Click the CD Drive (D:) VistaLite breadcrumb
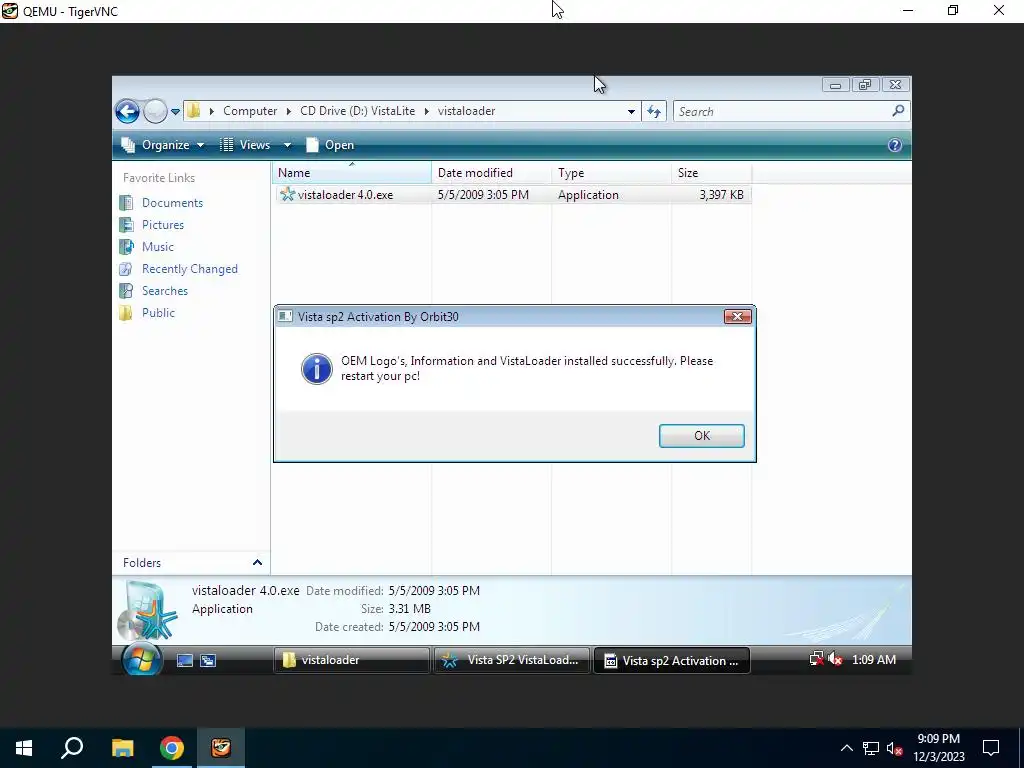The image size is (1024, 768). [x=357, y=111]
